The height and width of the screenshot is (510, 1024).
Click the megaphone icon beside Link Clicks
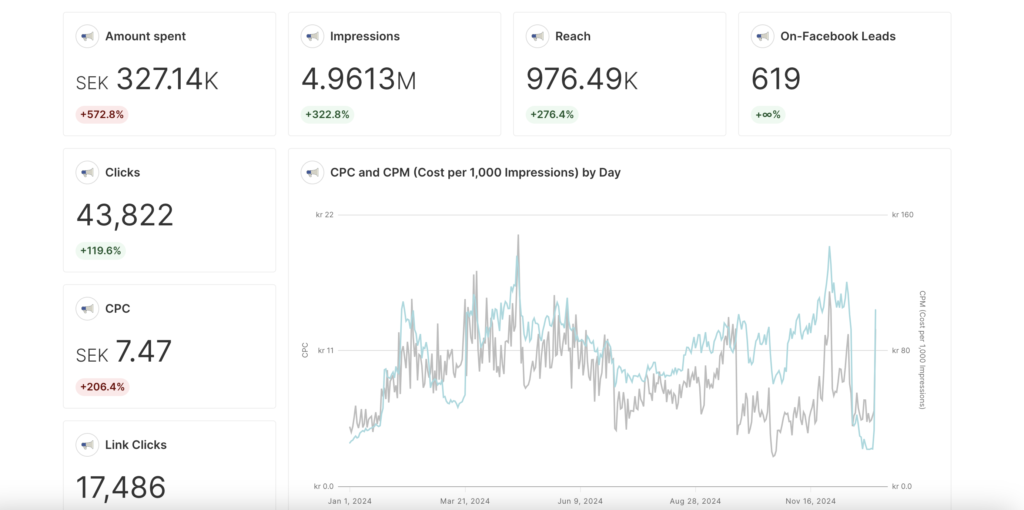click(88, 445)
